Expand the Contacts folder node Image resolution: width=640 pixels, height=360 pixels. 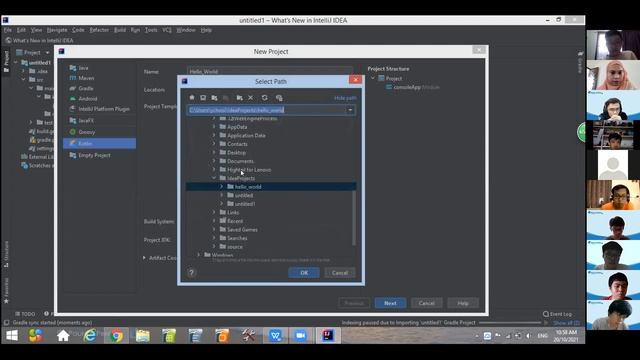click(214, 144)
